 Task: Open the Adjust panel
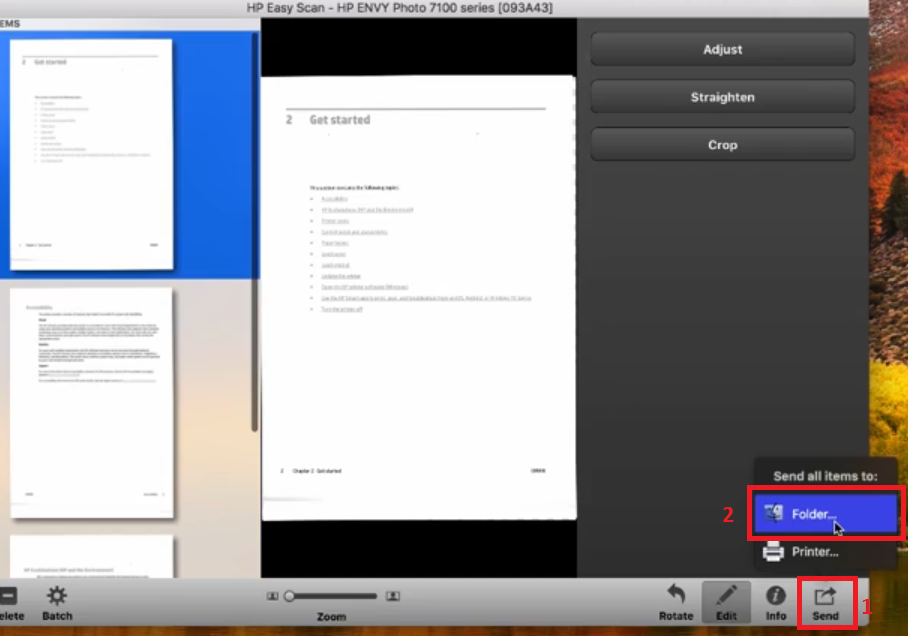pyautogui.click(x=722, y=50)
